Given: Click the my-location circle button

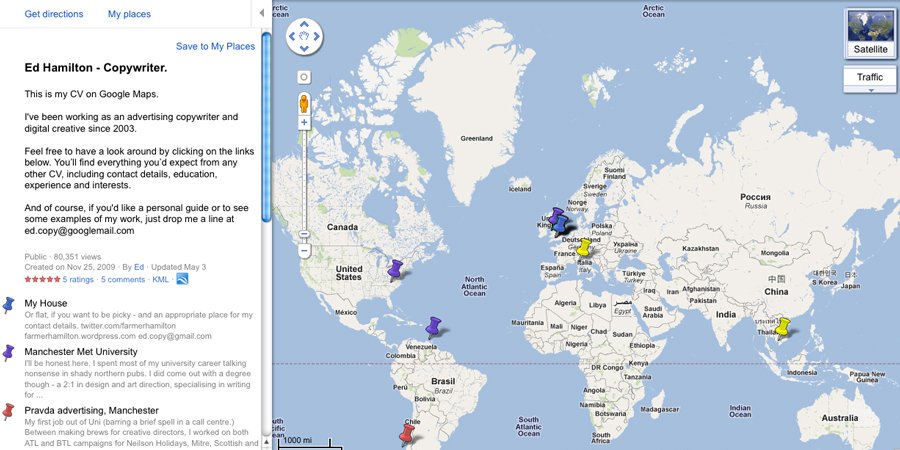Looking at the screenshot, I should click(x=304, y=77).
